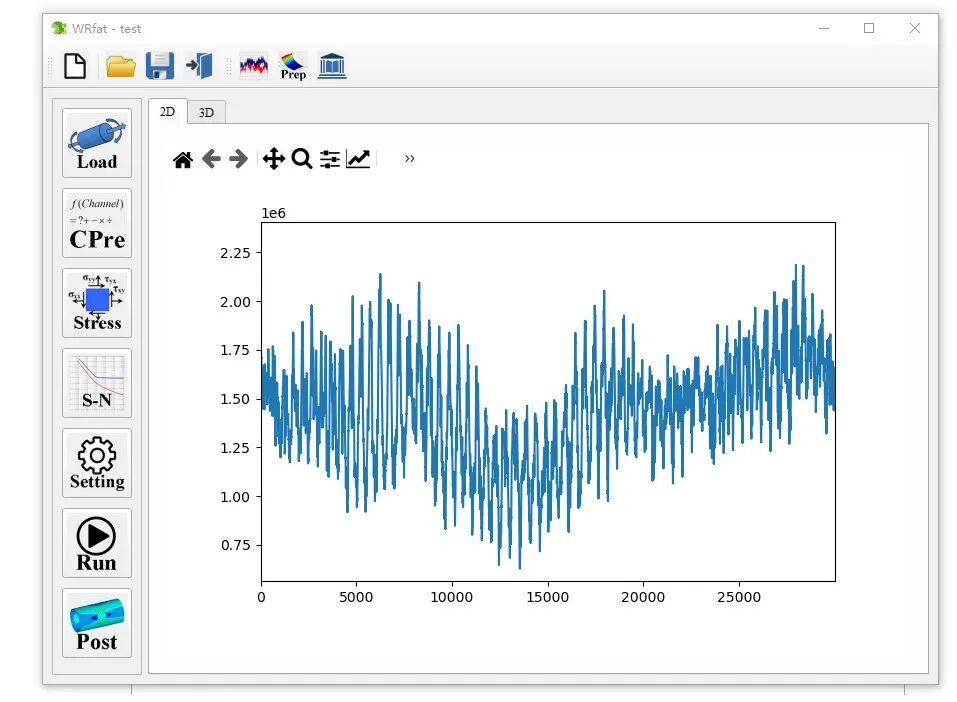Click inside the blue signal plot area
Image resolution: width=957 pixels, height=702 pixels.
[548, 402]
